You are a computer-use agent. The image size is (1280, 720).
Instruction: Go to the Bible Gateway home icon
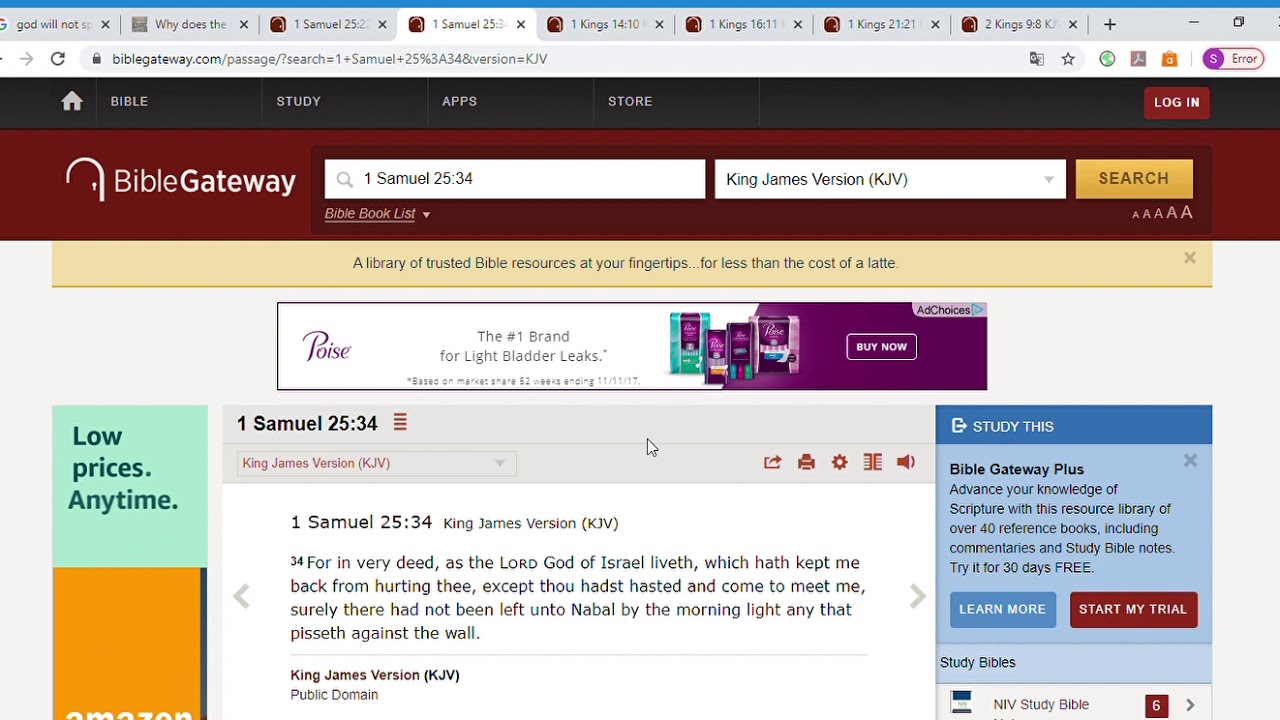tap(72, 101)
